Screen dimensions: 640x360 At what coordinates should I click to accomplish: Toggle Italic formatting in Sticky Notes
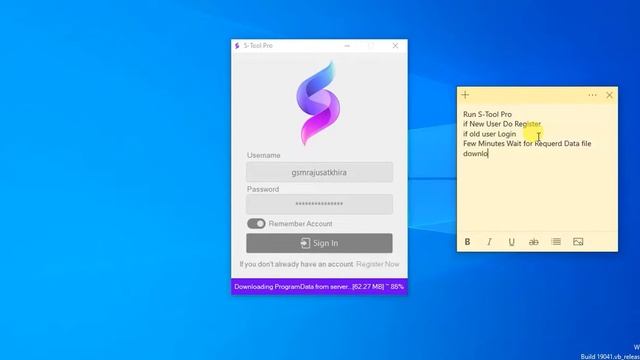pyautogui.click(x=489, y=242)
